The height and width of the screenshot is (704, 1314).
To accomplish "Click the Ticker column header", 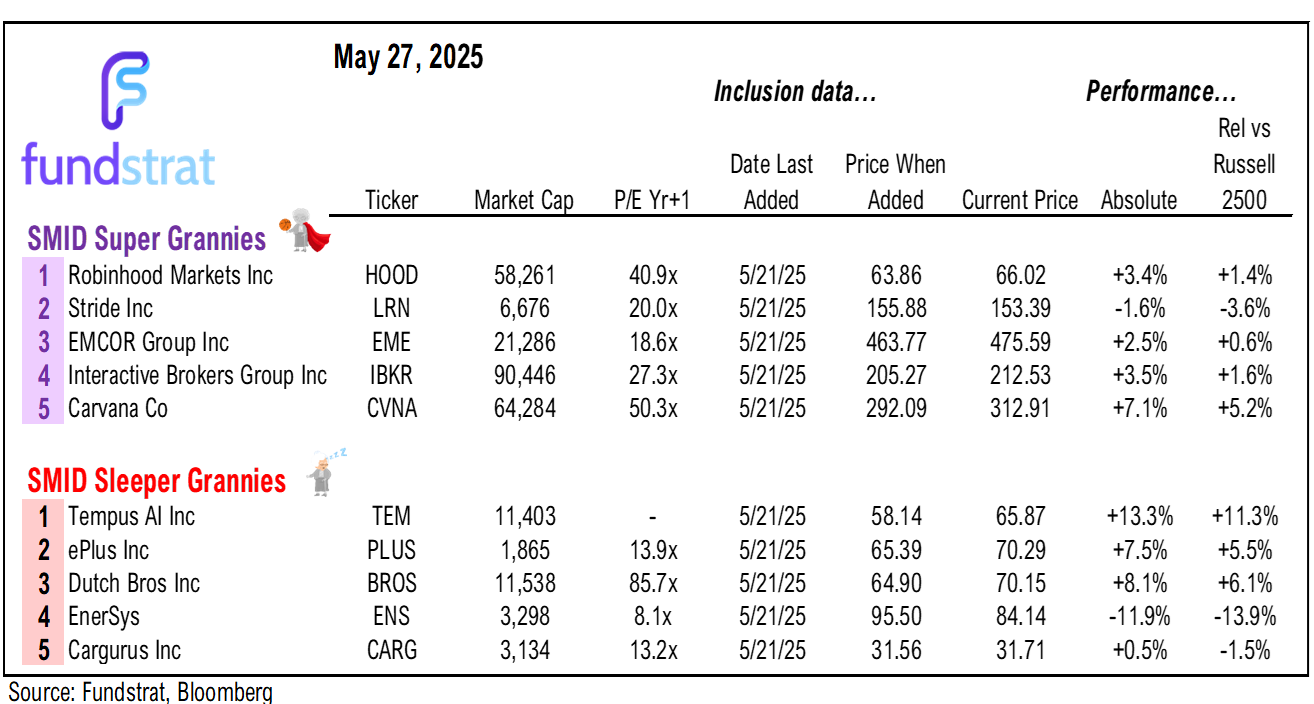I will pos(391,201).
